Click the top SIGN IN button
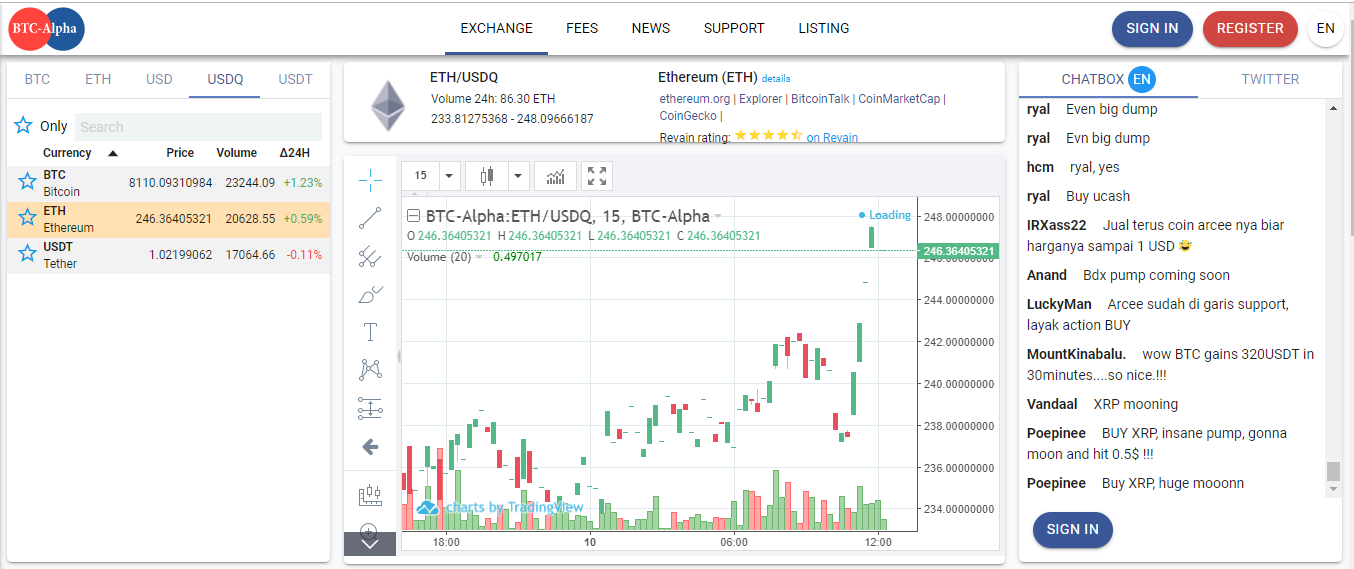1354x569 pixels. (x=1152, y=28)
